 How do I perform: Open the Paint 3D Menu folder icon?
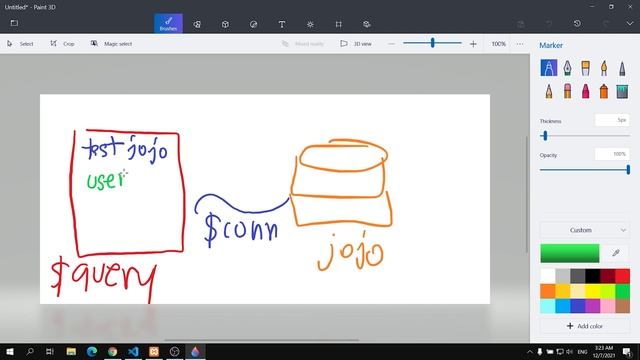pyautogui.click(x=14, y=23)
